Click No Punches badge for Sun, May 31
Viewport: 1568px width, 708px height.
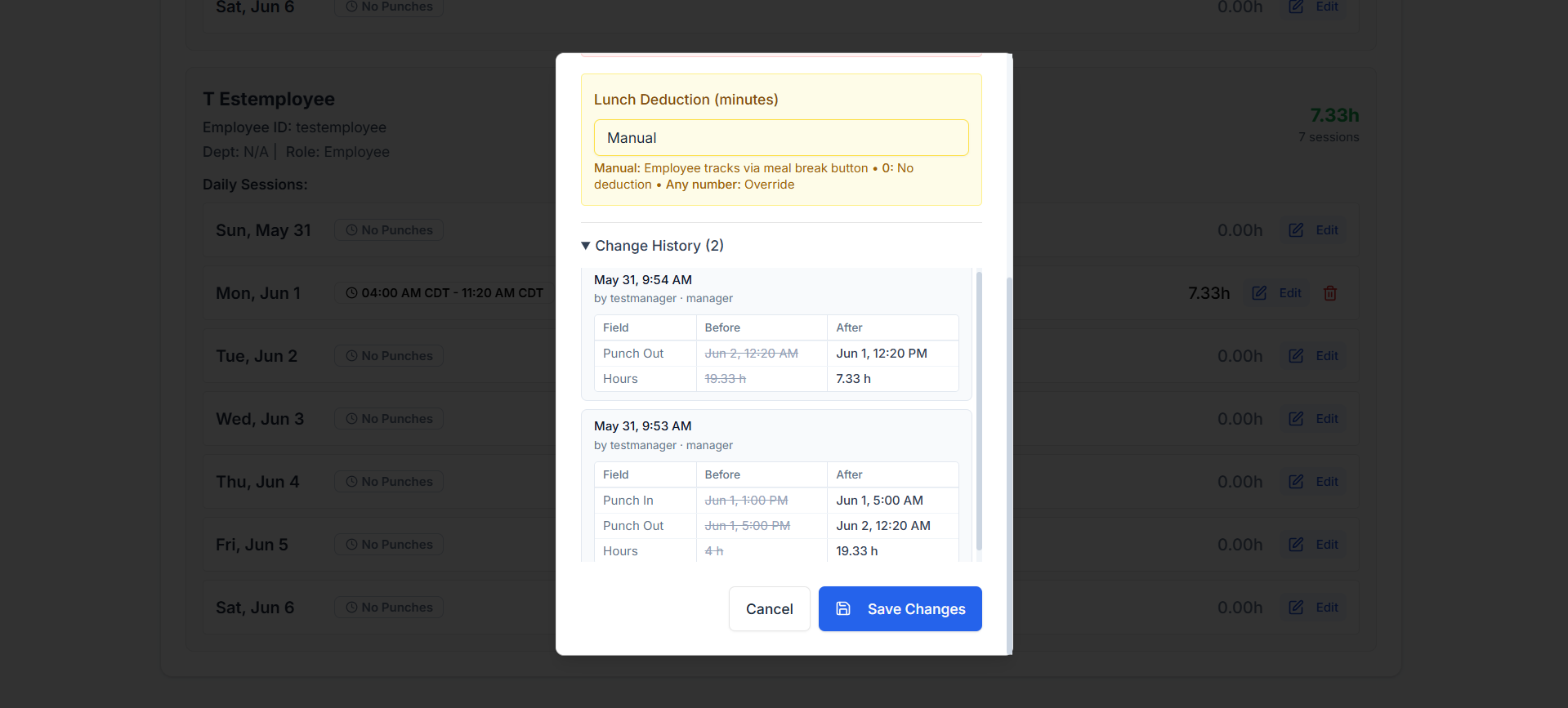[389, 230]
